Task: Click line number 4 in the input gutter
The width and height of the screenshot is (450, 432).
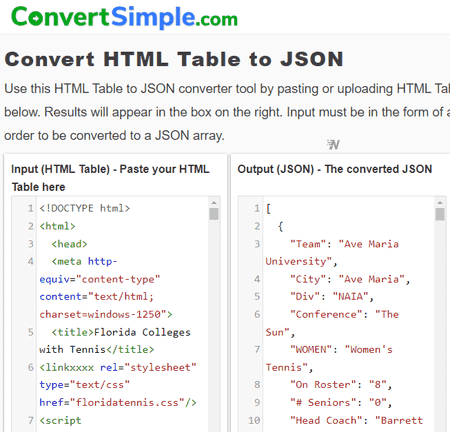Action: coord(31,261)
